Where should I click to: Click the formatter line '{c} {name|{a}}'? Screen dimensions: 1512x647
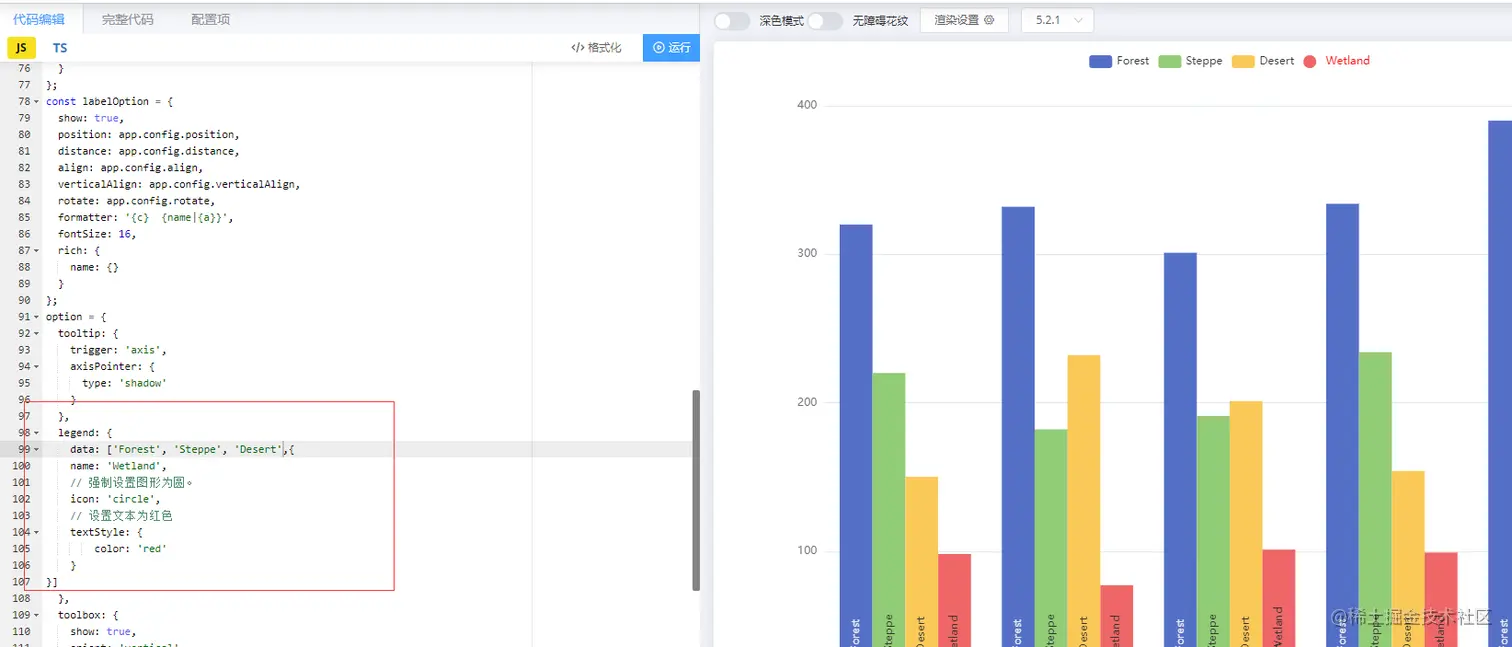(145, 217)
